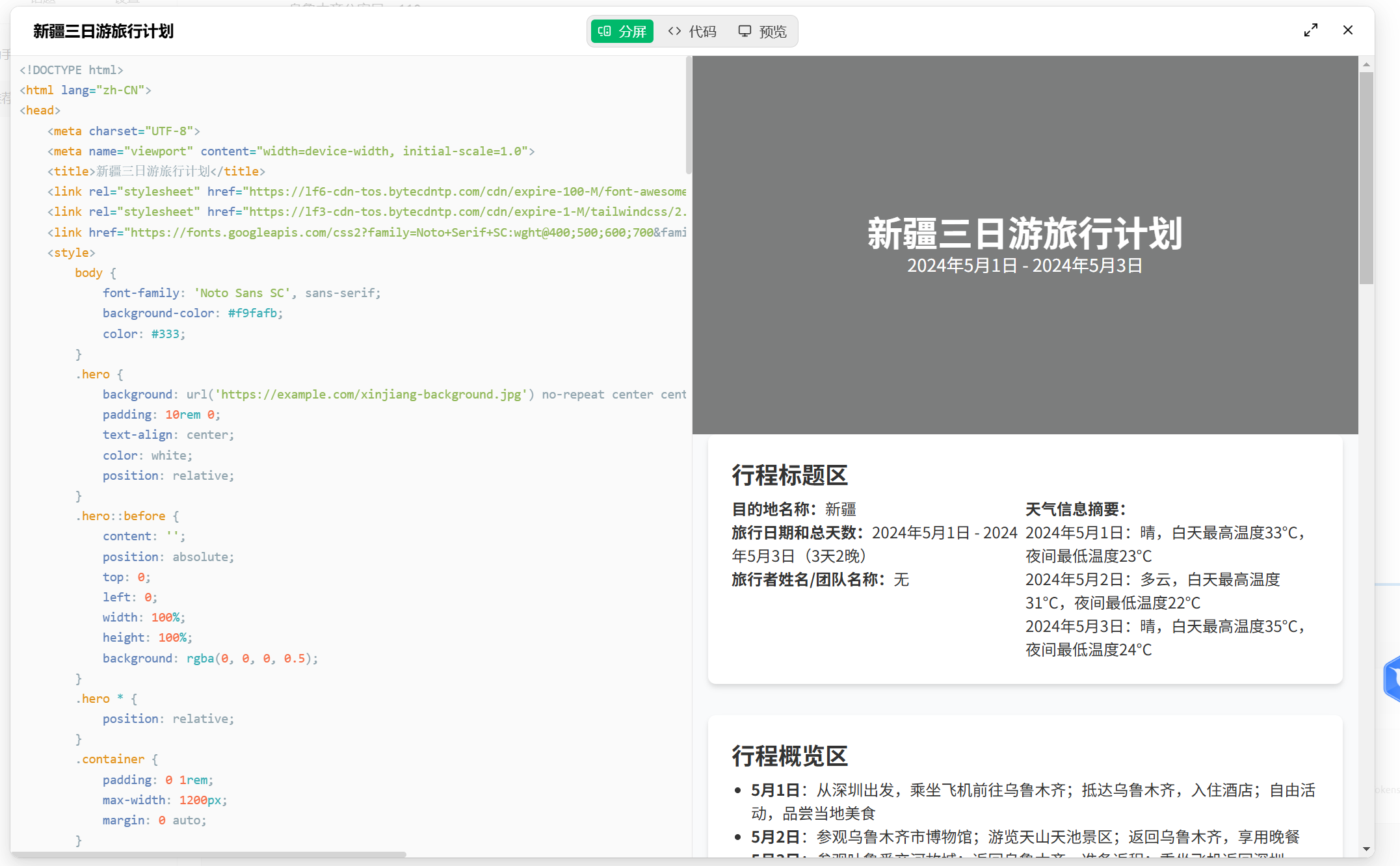Click the code editor vertical scrollbar
The height and width of the screenshot is (866, 1400).
pyautogui.click(x=689, y=116)
